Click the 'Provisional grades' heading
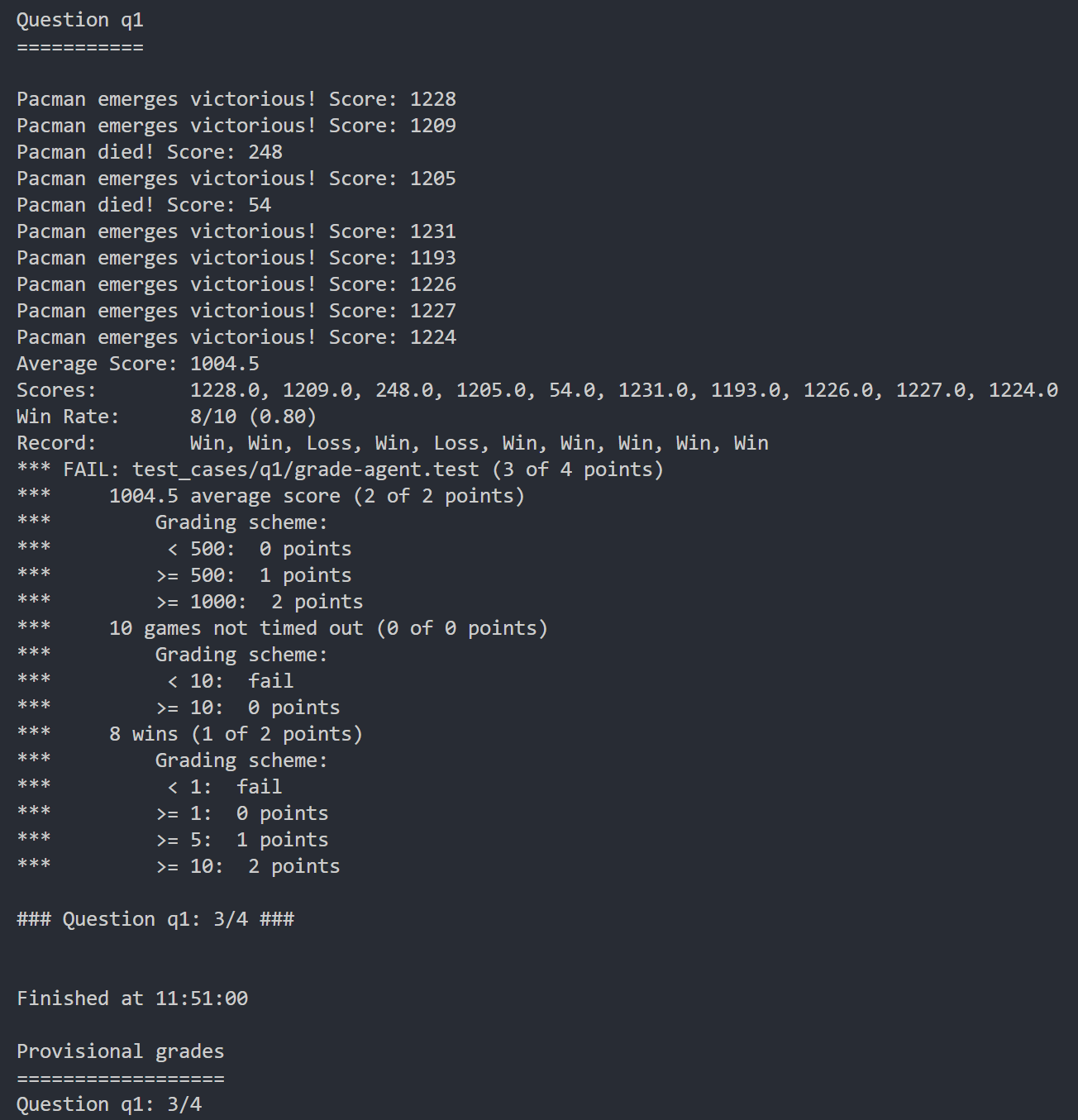 121,1051
